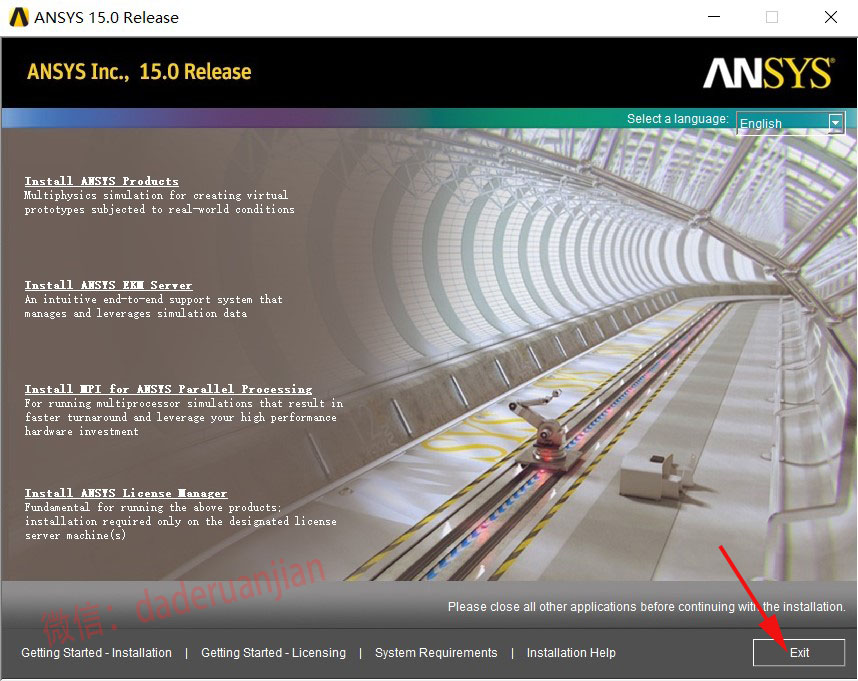Click the 'Select a language:' label
Viewport: 858px width, 681px height.
pyautogui.click(x=677, y=119)
